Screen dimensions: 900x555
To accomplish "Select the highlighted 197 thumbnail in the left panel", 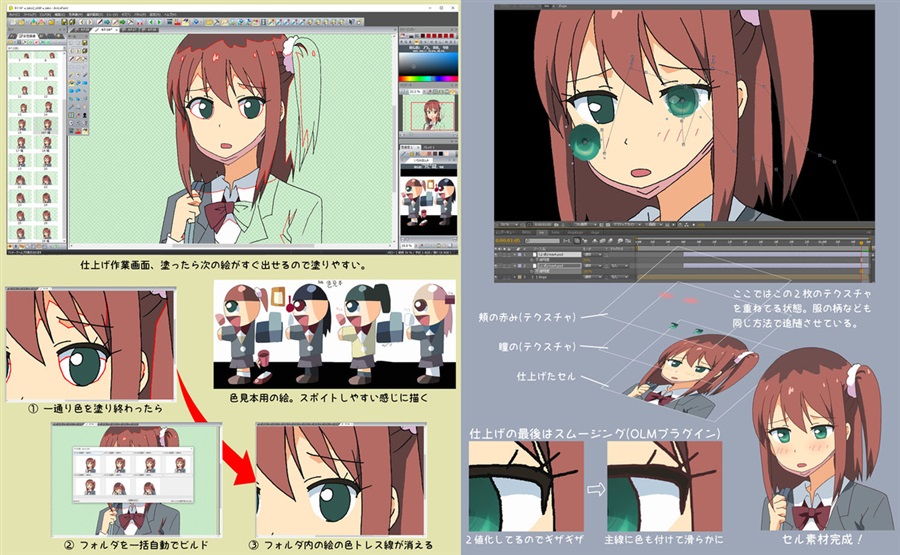I will (46, 126).
